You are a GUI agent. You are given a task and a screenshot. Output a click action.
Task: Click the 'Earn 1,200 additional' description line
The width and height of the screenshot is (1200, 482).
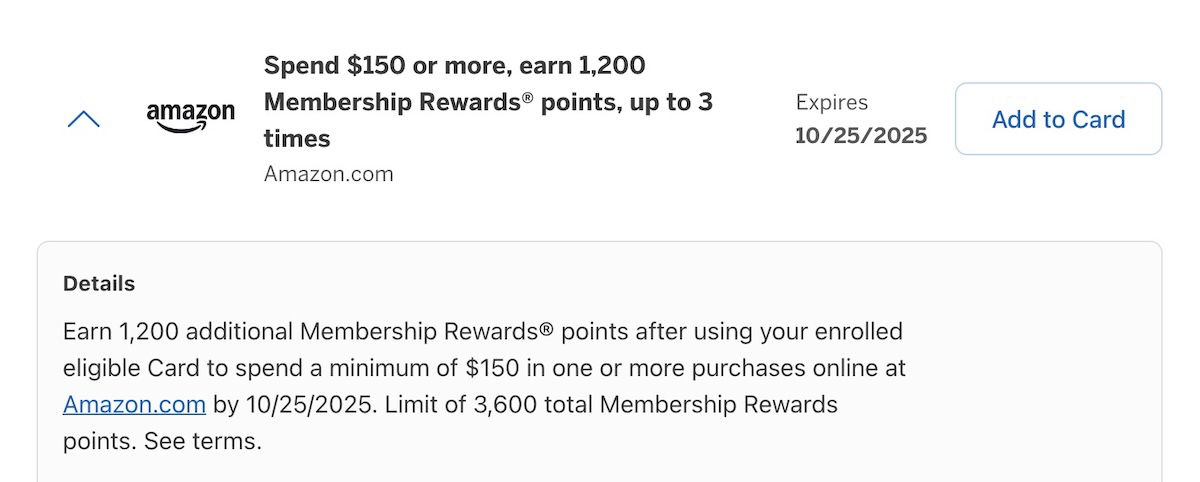click(483, 331)
